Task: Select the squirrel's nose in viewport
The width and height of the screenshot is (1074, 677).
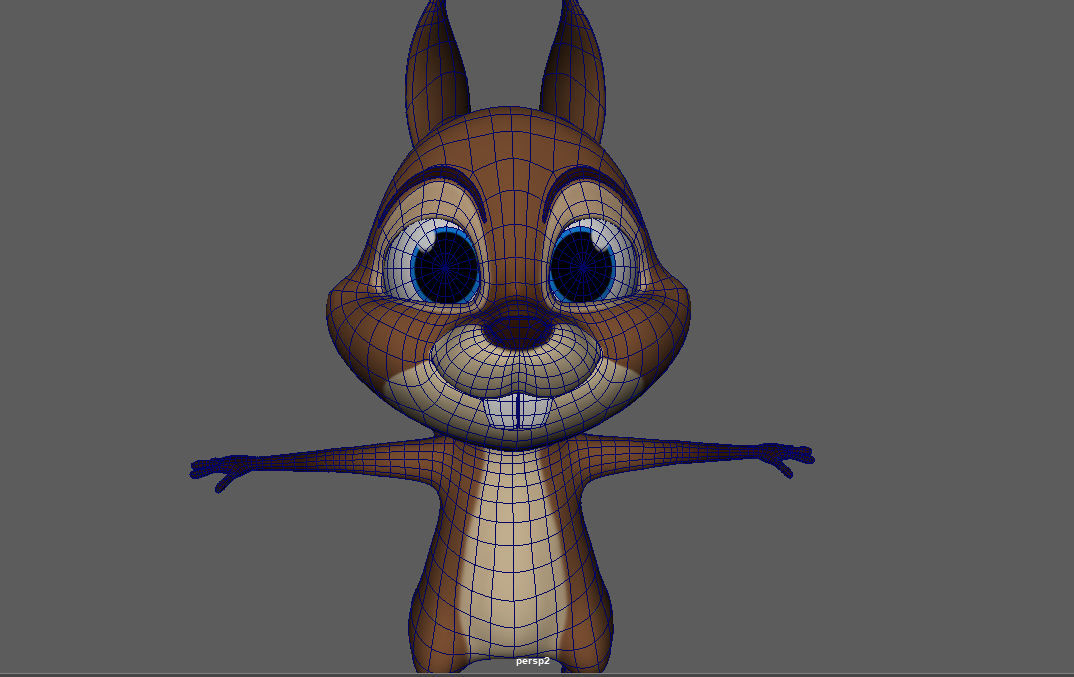Action: (x=518, y=331)
